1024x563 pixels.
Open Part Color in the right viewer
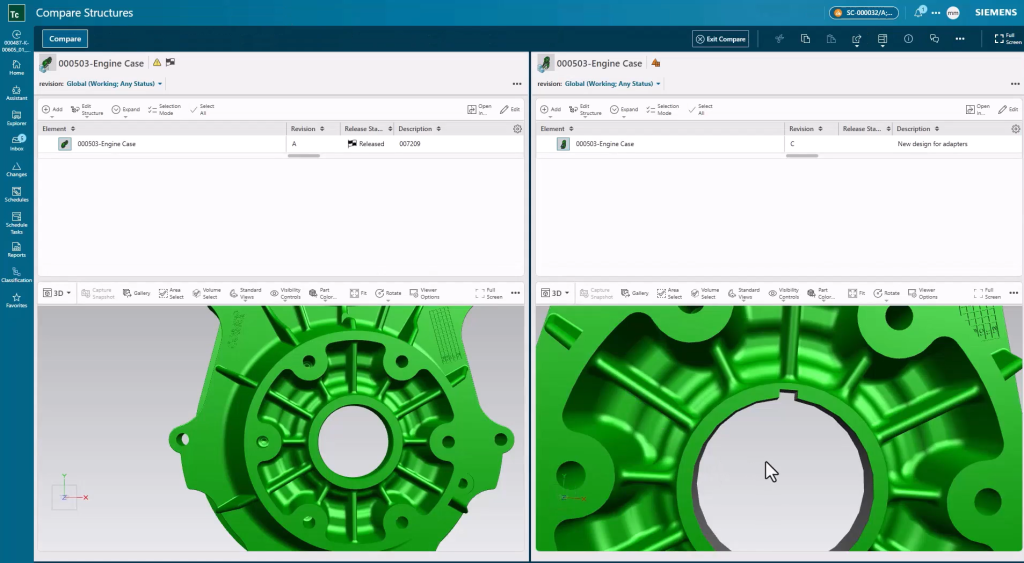pyautogui.click(x=821, y=293)
